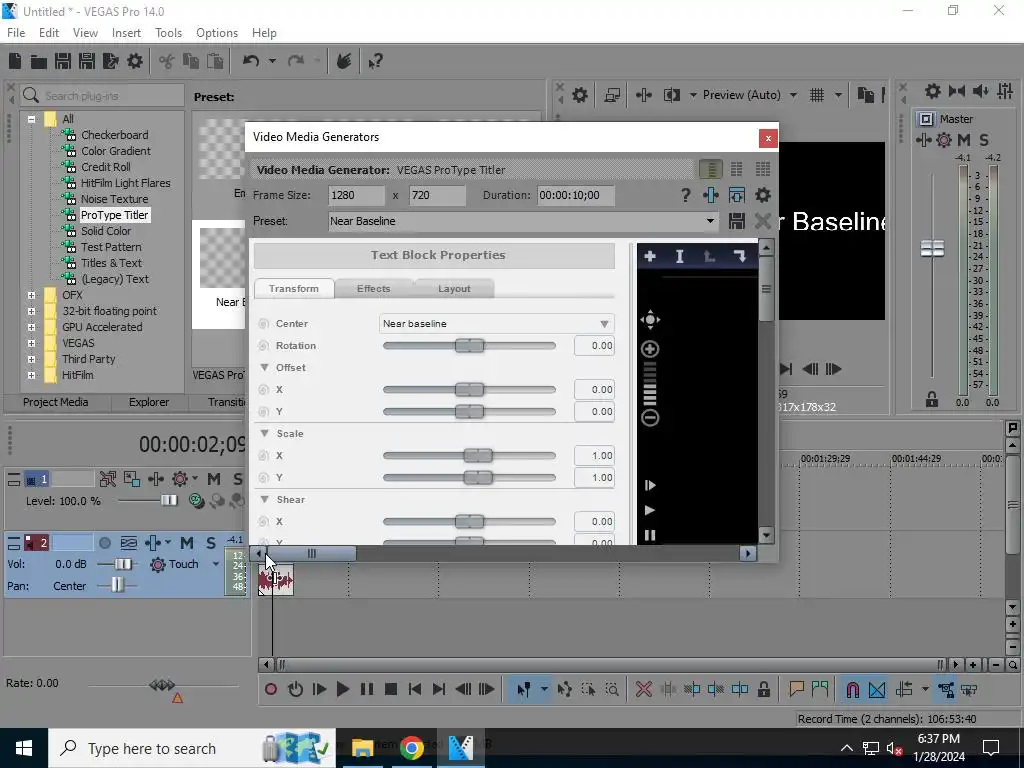Expand the VEGAS folder in plug-in tree
This screenshot has width=1024, height=768.
(31, 344)
